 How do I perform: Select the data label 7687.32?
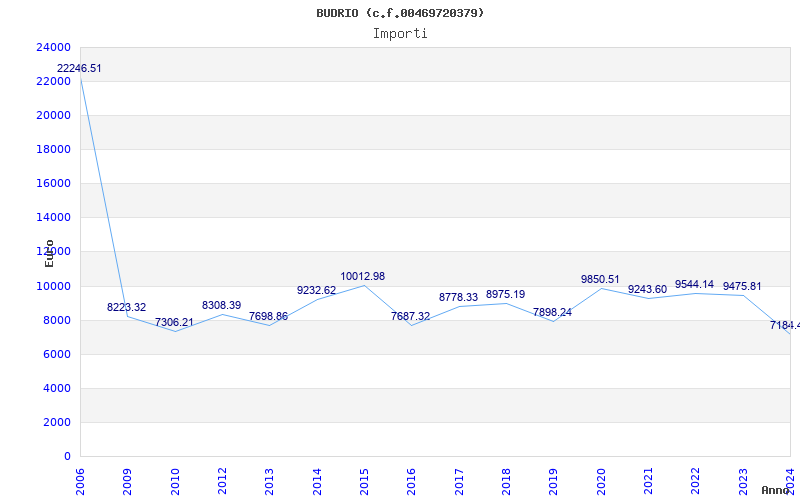pyautogui.click(x=411, y=316)
